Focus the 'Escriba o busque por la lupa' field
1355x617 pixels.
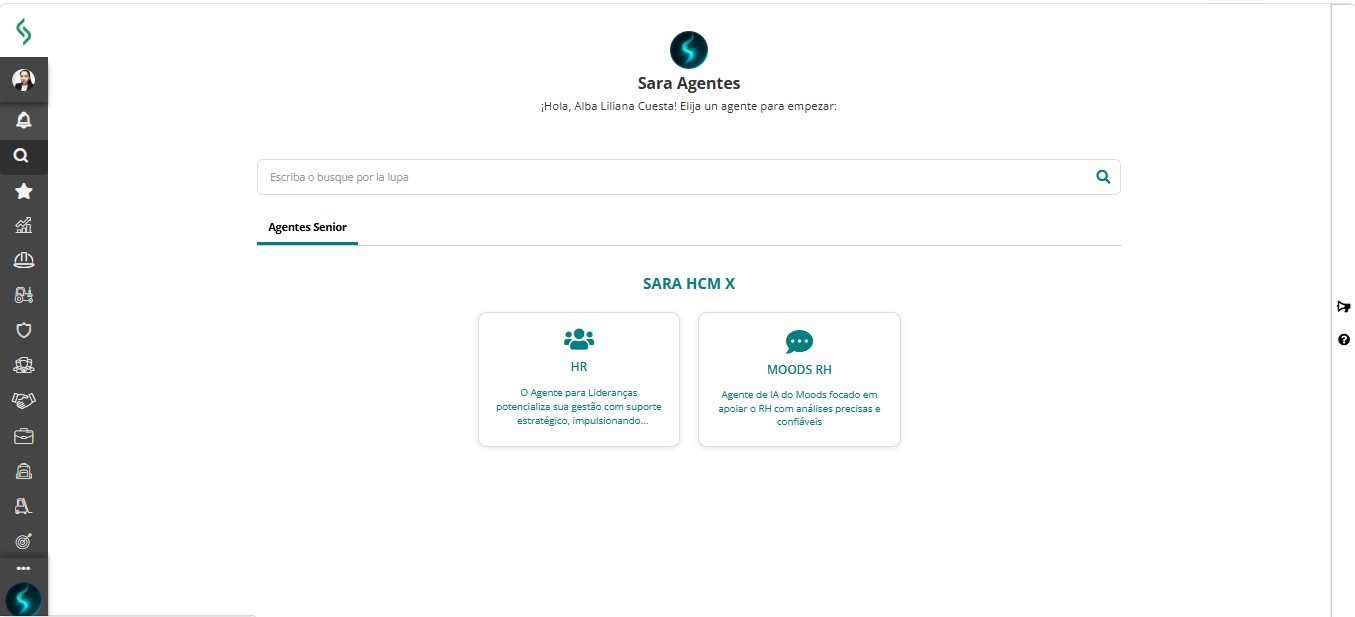688,177
